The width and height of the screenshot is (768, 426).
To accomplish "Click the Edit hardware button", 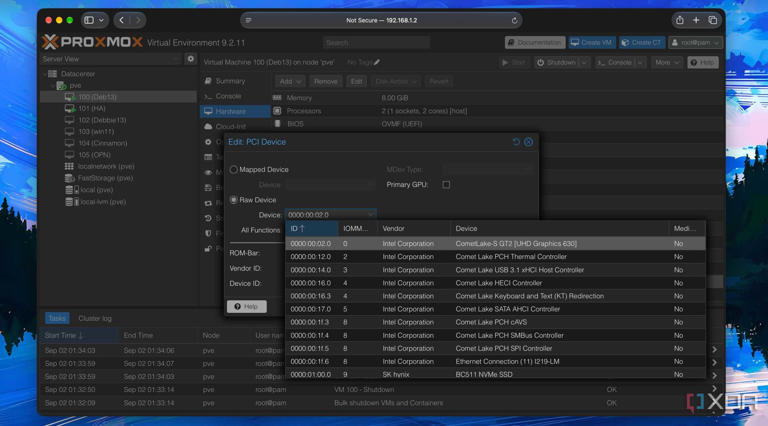I will click(356, 81).
